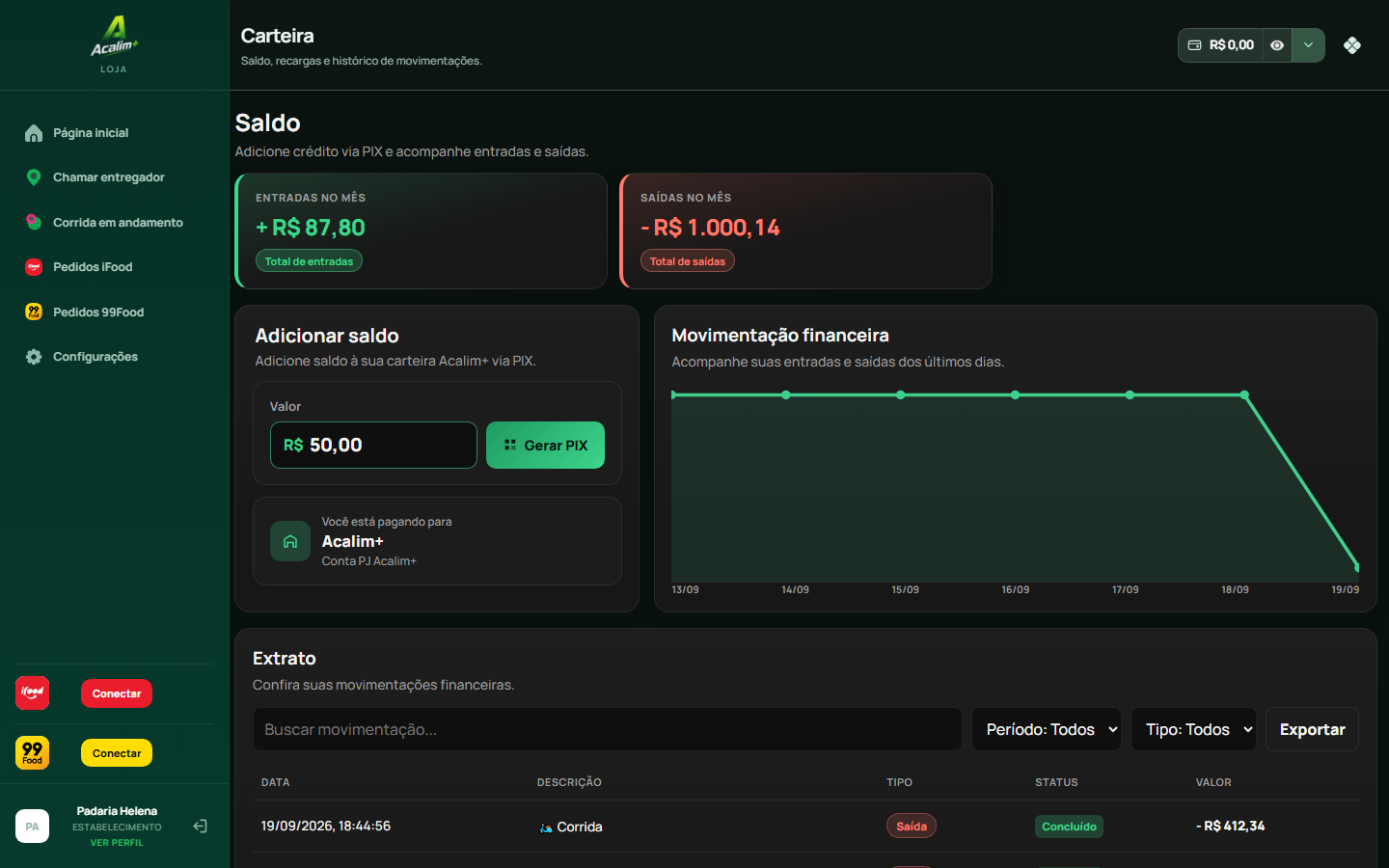The height and width of the screenshot is (868, 1389).
Task: Click the PA profile avatar
Action: coord(33,827)
